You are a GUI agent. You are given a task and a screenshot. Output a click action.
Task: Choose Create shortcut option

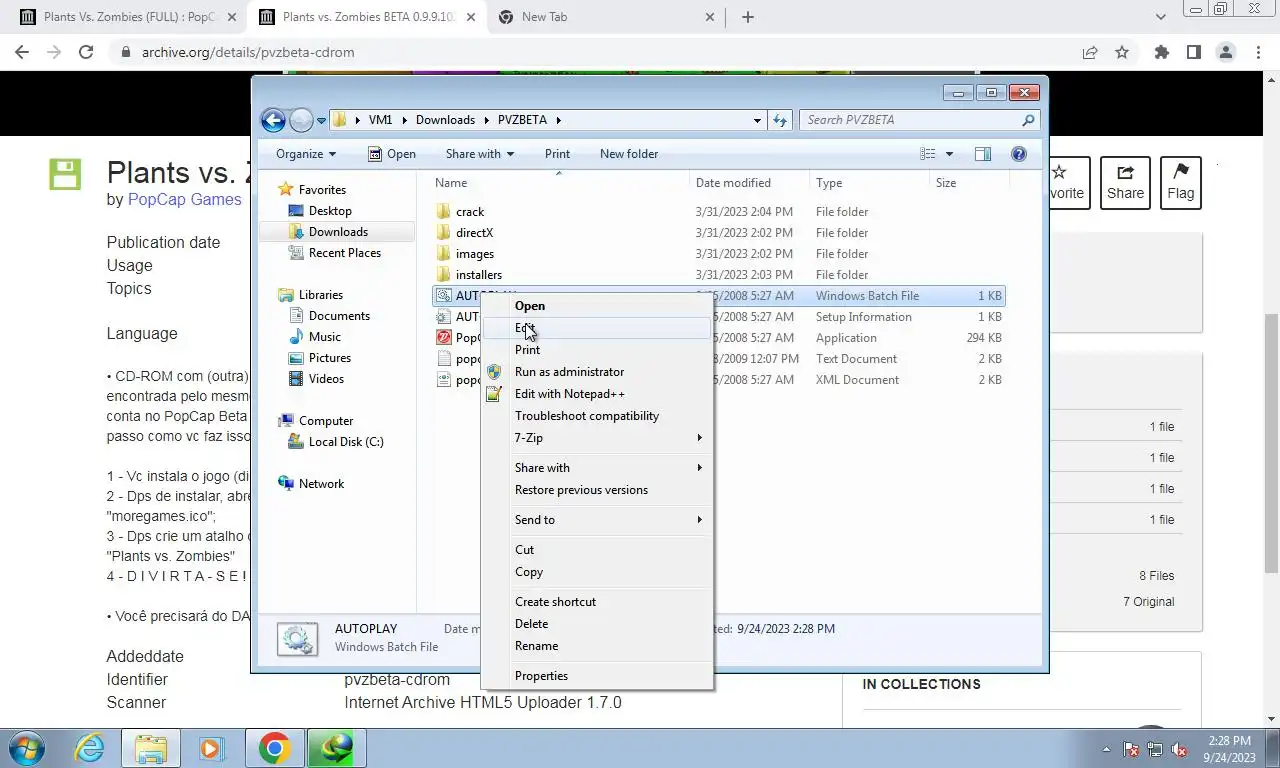(x=597, y=602)
